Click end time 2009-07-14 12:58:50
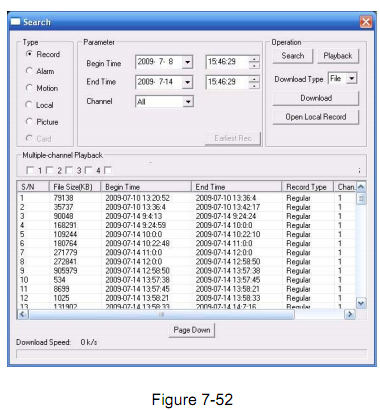The image size is (380, 410). [228, 262]
